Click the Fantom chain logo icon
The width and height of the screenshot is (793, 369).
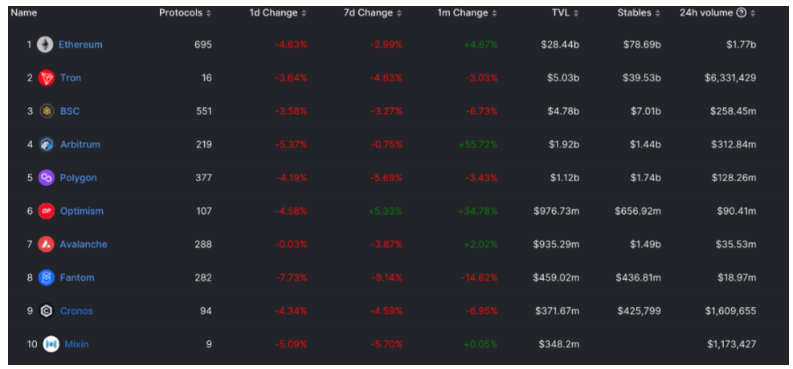point(46,278)
